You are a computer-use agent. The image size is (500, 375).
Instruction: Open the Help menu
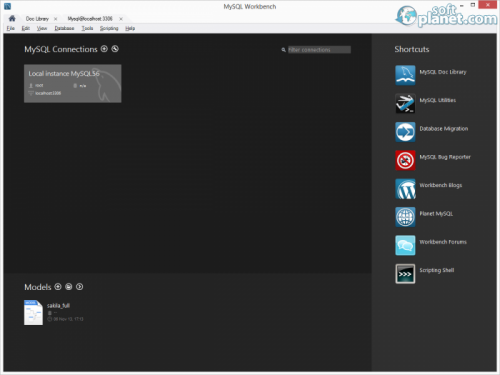pos(130,28)
